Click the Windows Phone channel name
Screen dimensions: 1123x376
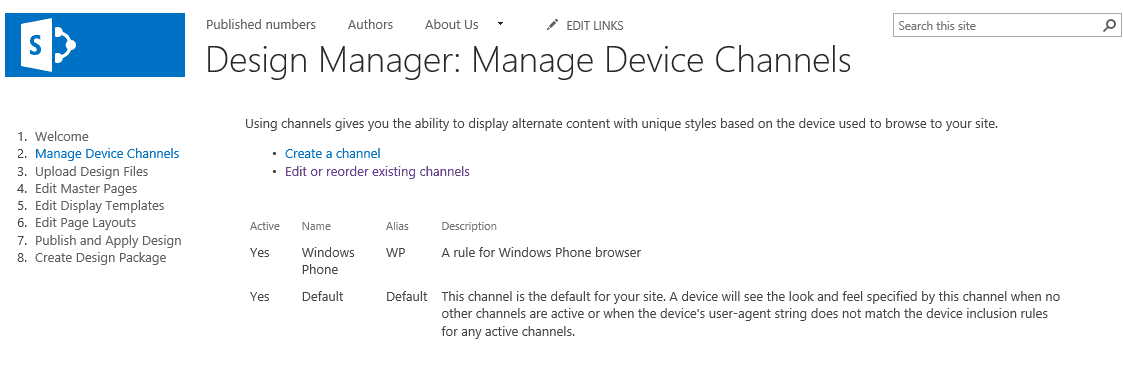pos(328,261)
